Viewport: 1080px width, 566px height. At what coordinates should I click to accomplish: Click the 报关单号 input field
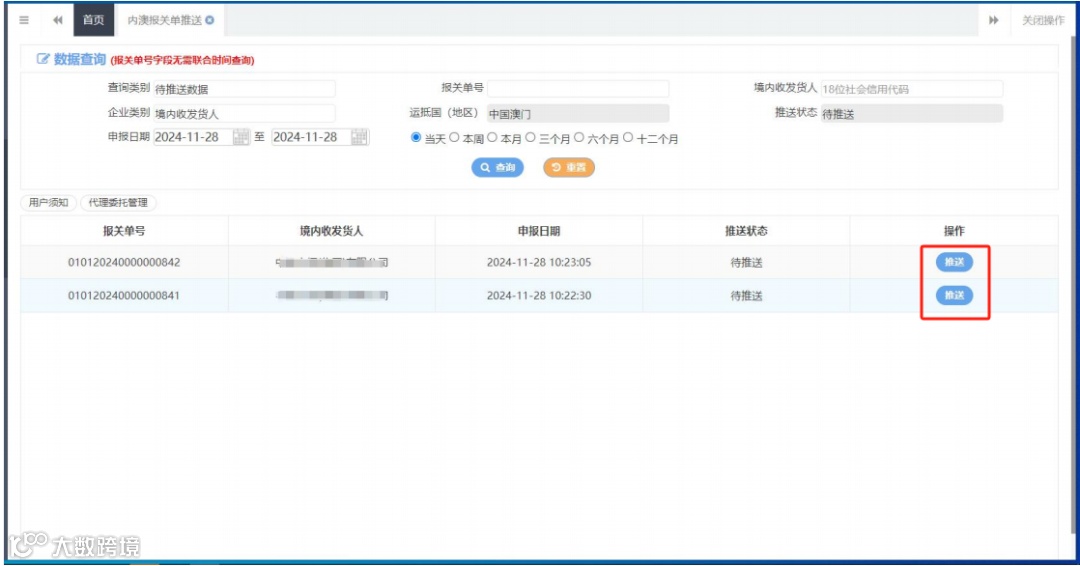pyautogui.click(x=578, y=89)
